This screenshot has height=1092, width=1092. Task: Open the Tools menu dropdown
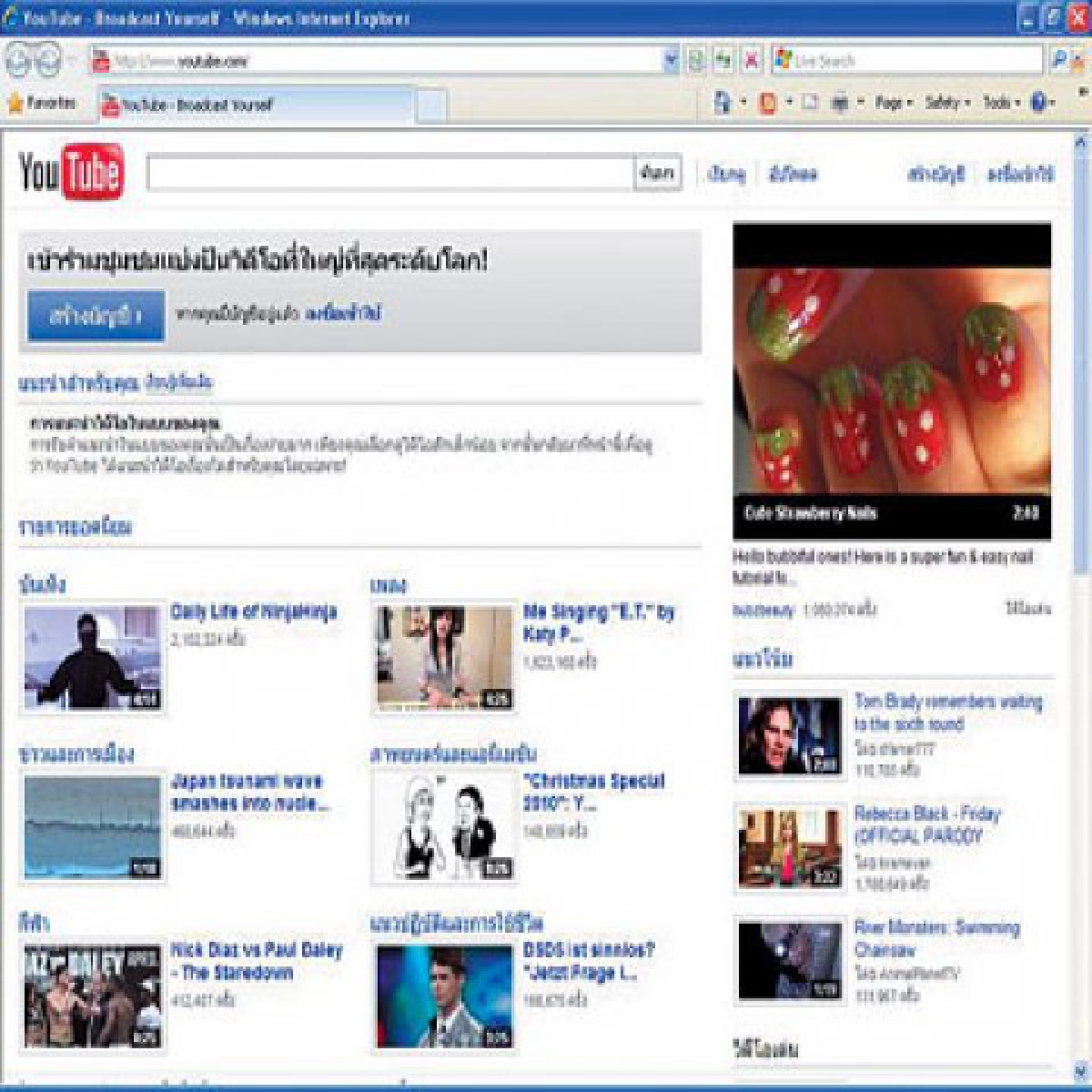(1002, 103)
